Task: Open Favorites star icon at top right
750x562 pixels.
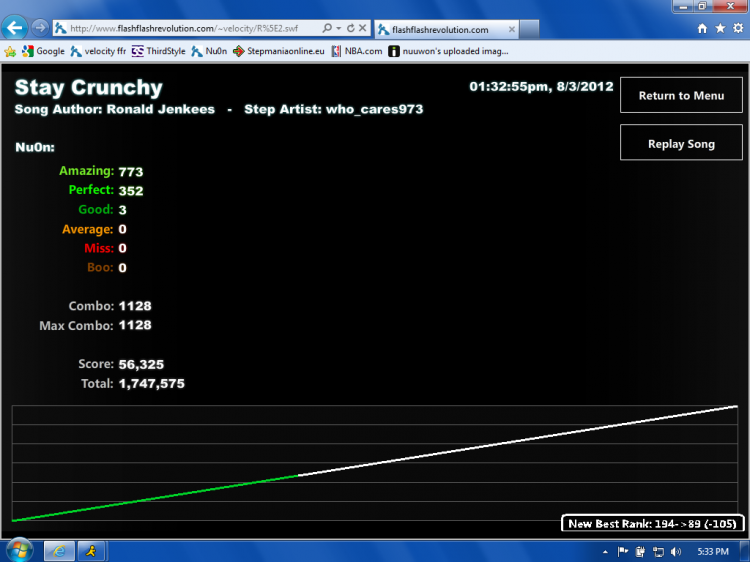Action: tap(720, 29)
